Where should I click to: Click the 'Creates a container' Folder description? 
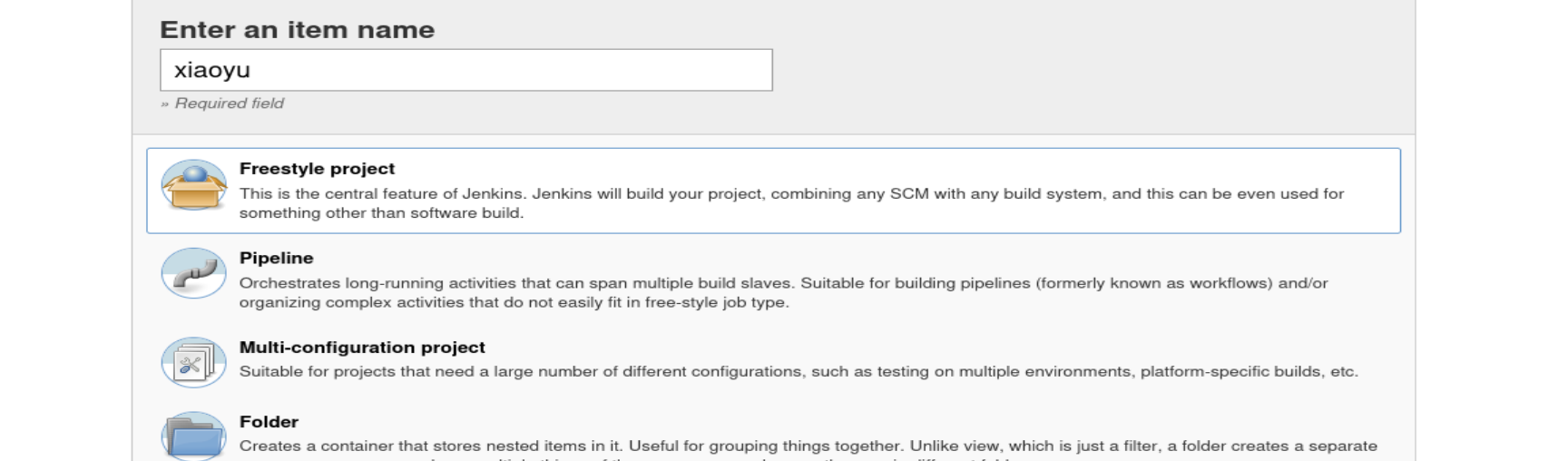808,446
